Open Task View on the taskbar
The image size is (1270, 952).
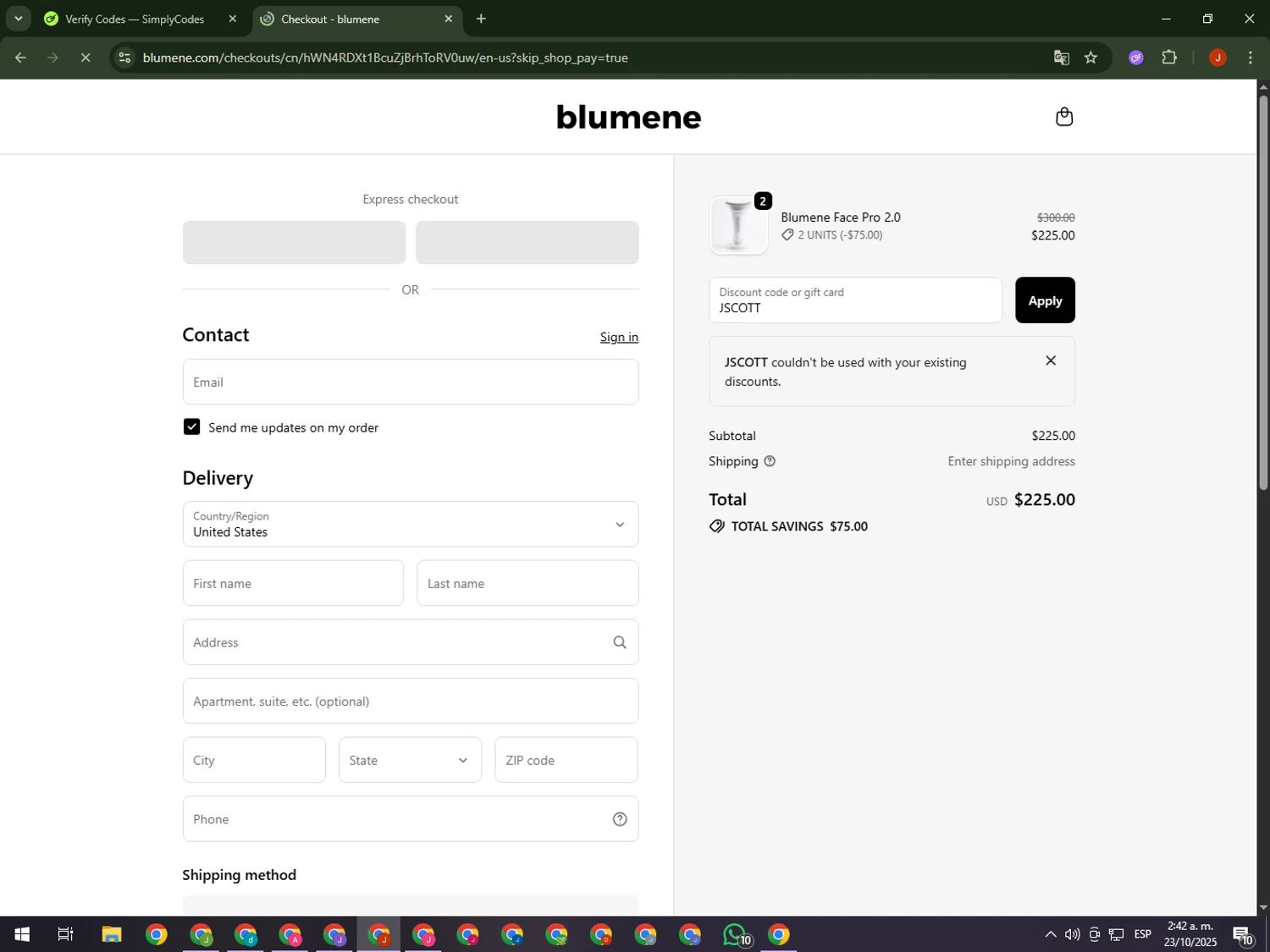click(65, 934)
